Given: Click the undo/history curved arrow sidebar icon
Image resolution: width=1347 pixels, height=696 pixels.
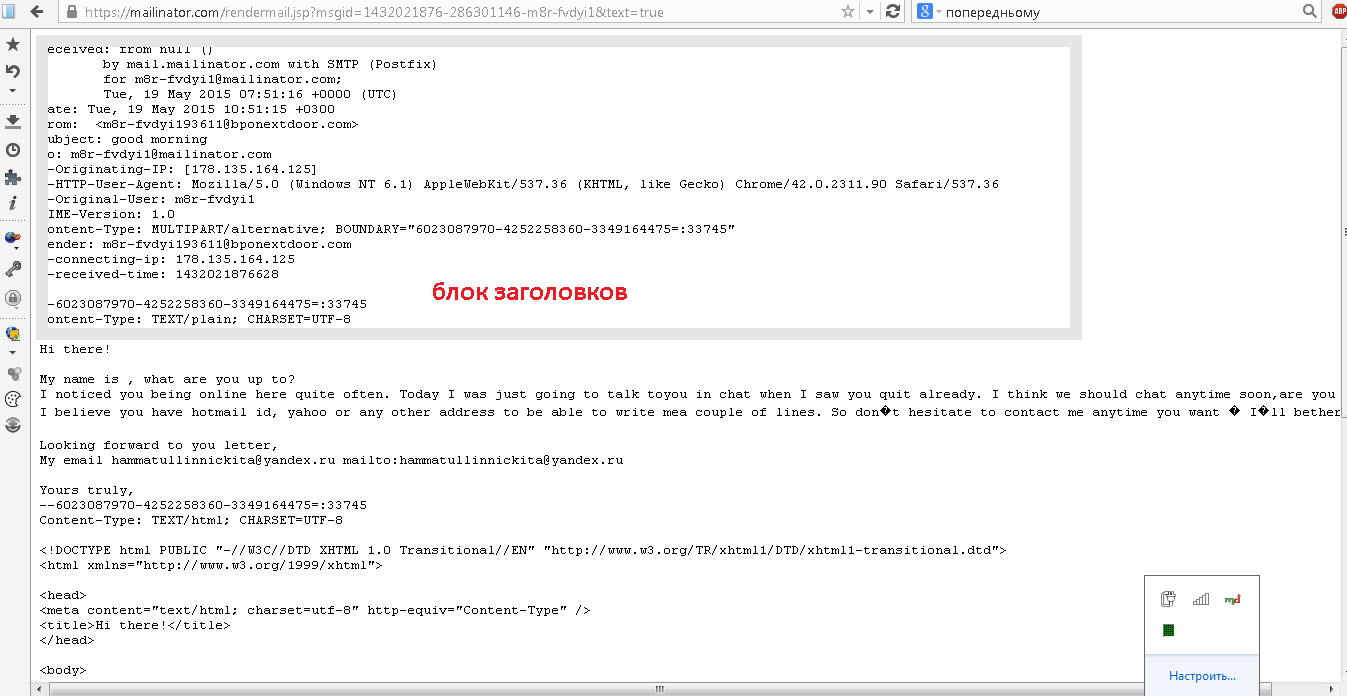Looking at the screenshot, I should click(x=13, y=71).
